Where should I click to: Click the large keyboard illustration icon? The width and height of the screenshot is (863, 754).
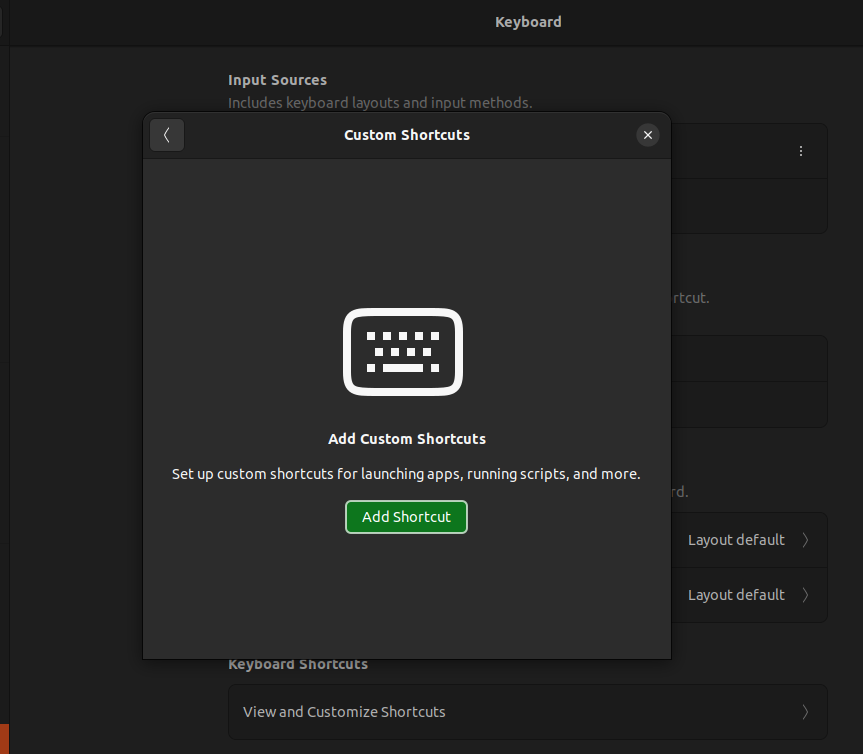[x=404, y=352]
